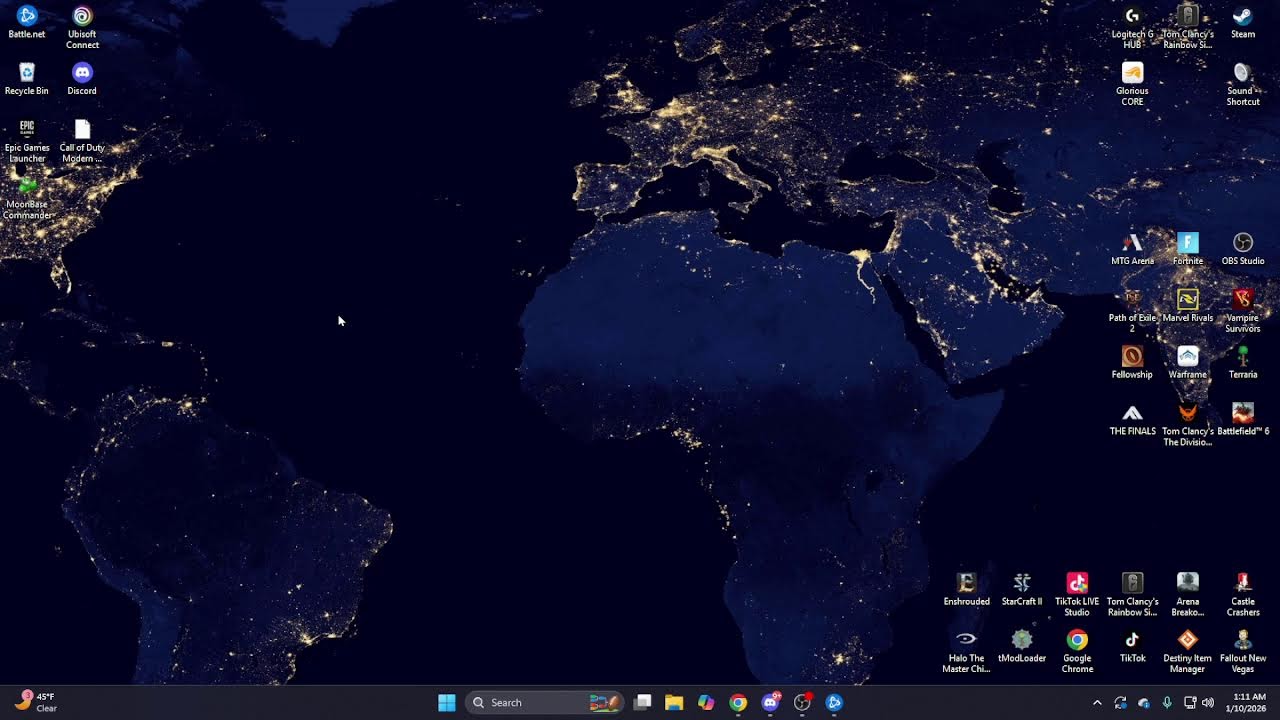The height and width of the screenshot is (720, 1280).
Task: Open the Battle.net desktop shortcut
Action: click(x=27, y=22)
